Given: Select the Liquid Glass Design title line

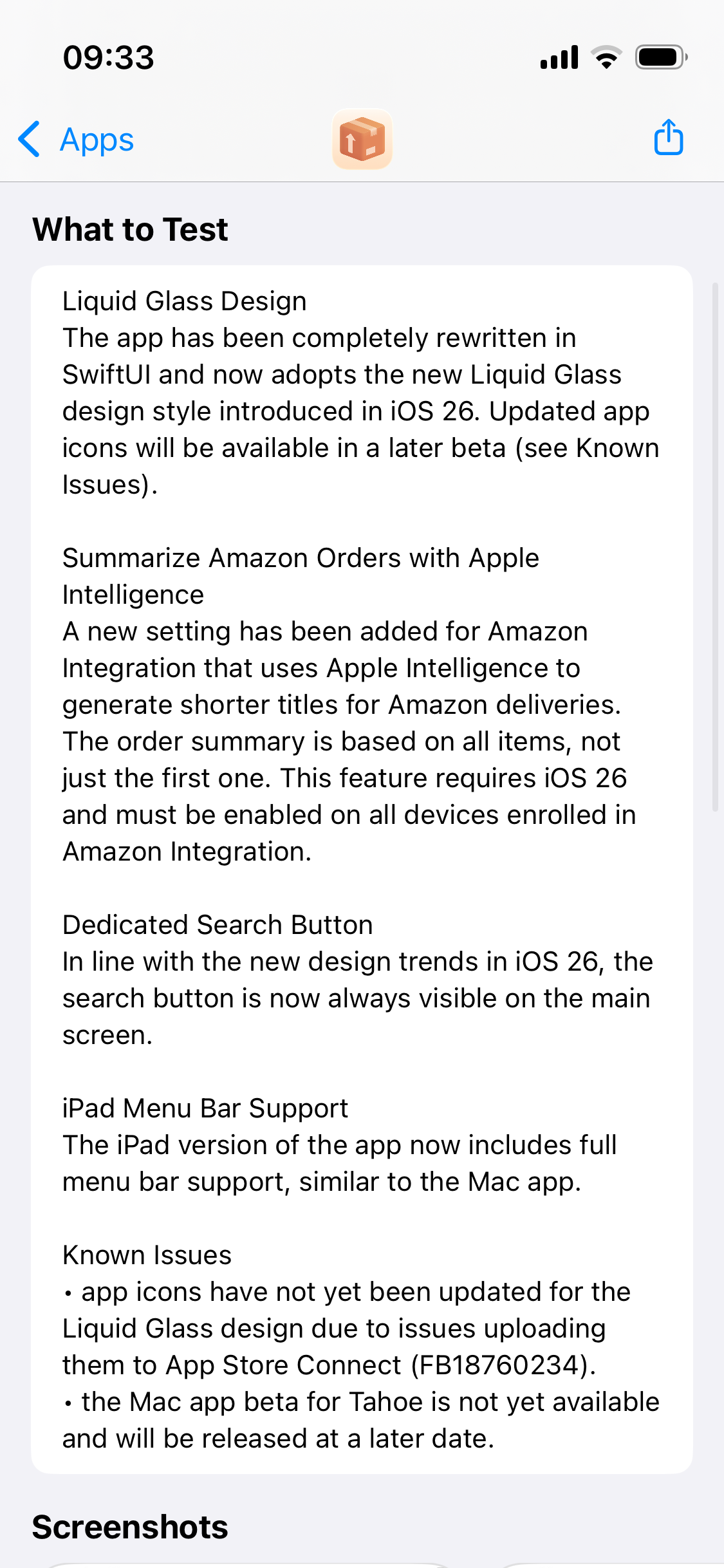Looking at the screenshot, I should point(185,301).
